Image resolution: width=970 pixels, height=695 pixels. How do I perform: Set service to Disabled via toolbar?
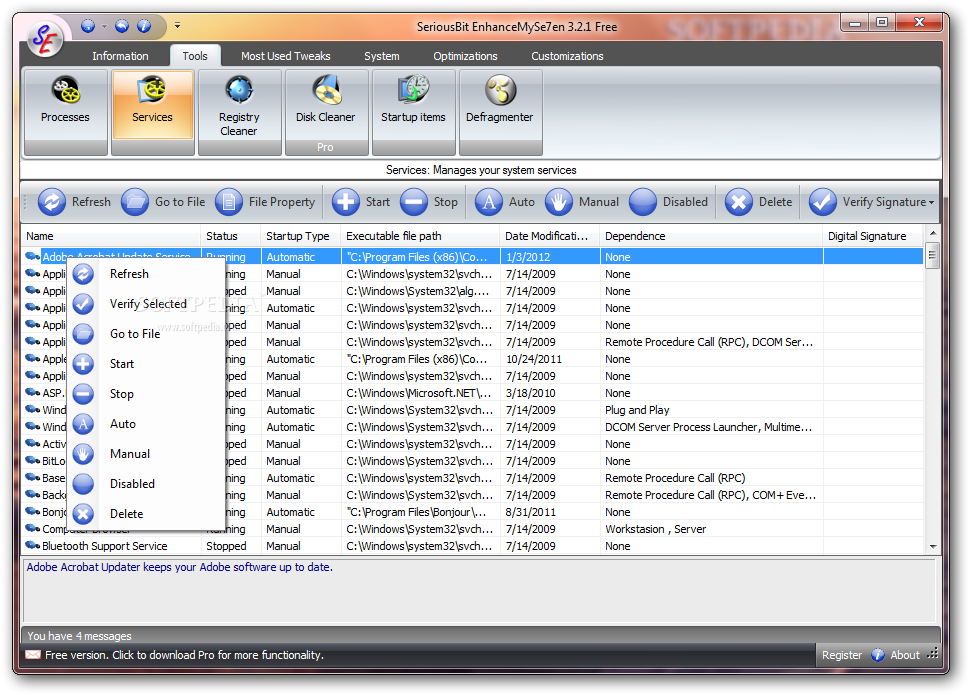(x=669, y=202)
